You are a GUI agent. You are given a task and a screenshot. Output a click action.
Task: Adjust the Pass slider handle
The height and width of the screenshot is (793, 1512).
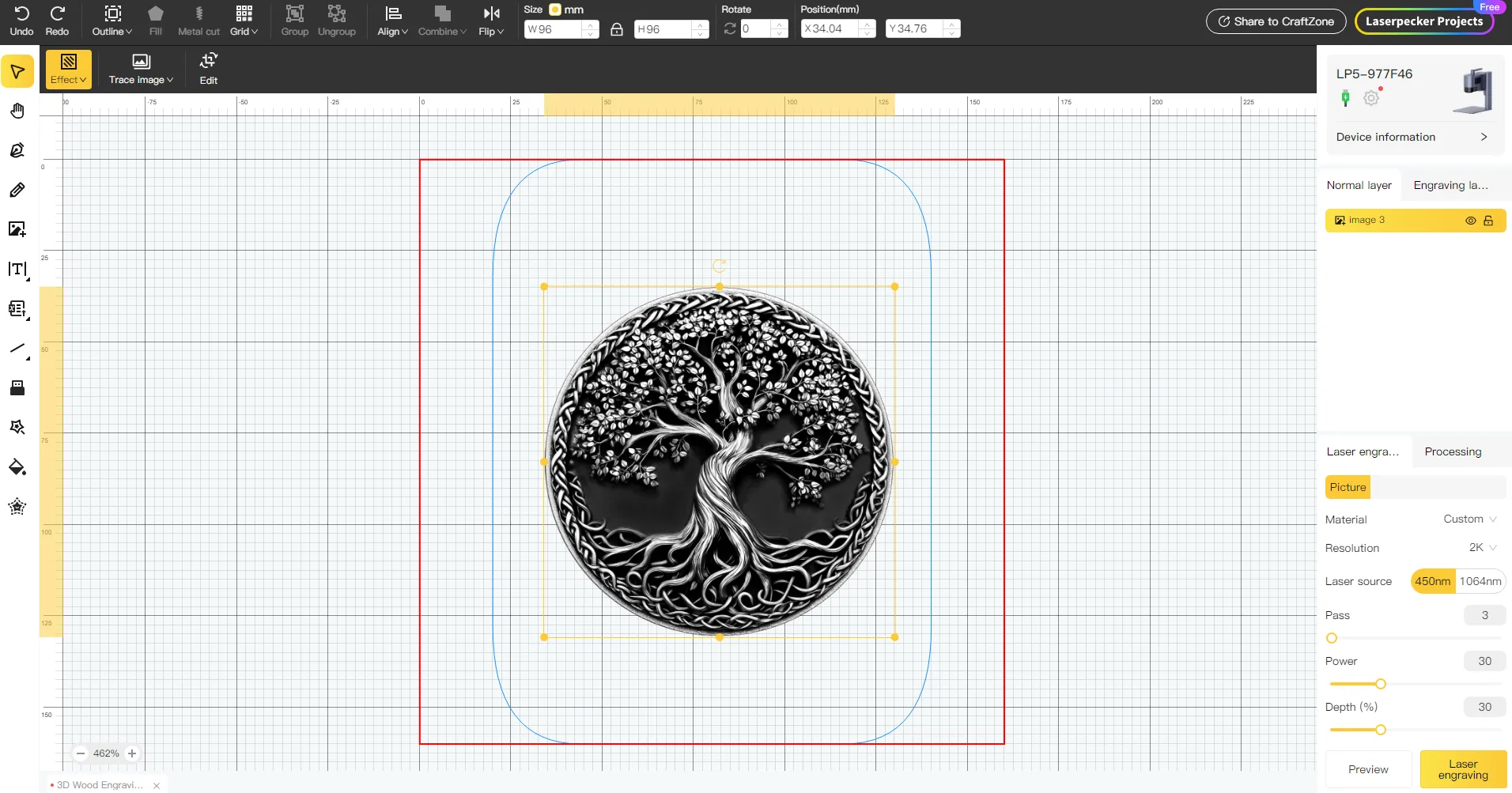point(1332,638)
